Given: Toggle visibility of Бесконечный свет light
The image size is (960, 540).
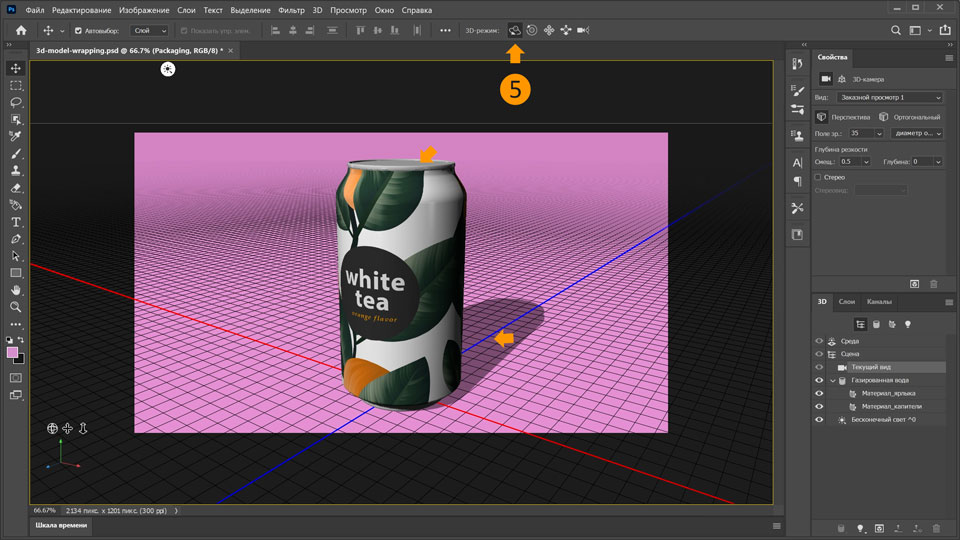Looking at the screenshot, I should 819,420.
